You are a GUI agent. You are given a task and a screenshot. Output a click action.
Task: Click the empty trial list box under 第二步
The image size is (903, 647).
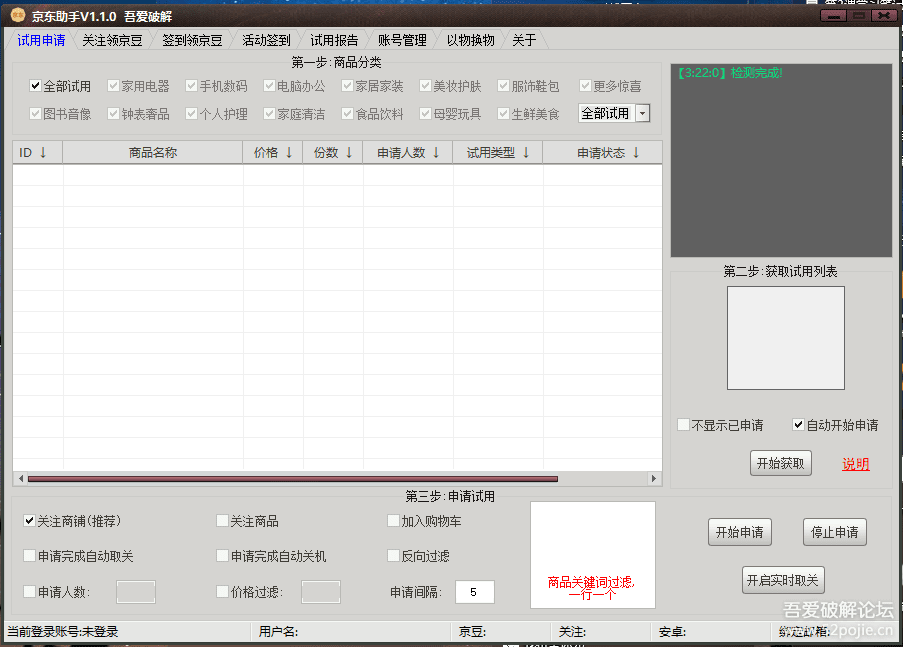click(786, 338)
